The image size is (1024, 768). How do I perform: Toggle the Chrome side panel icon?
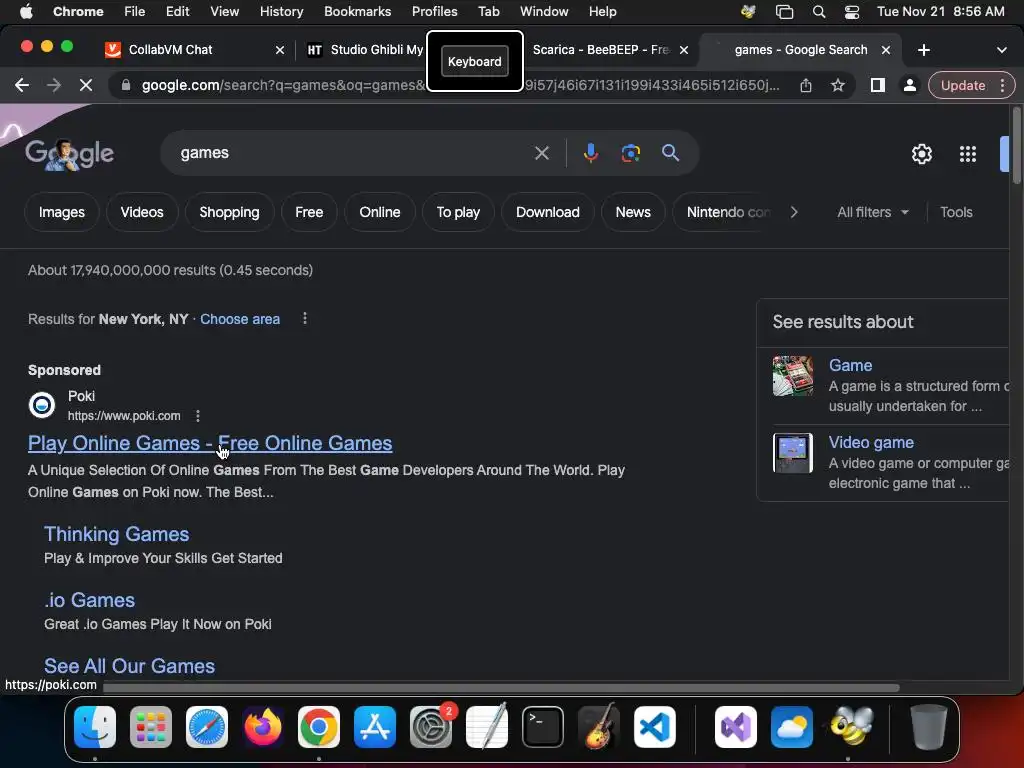pos(878,85)
